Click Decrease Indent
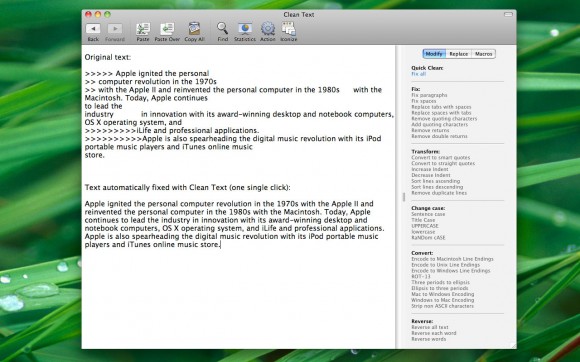The width and height of the screenshot is (580, 362). (431, 175)
